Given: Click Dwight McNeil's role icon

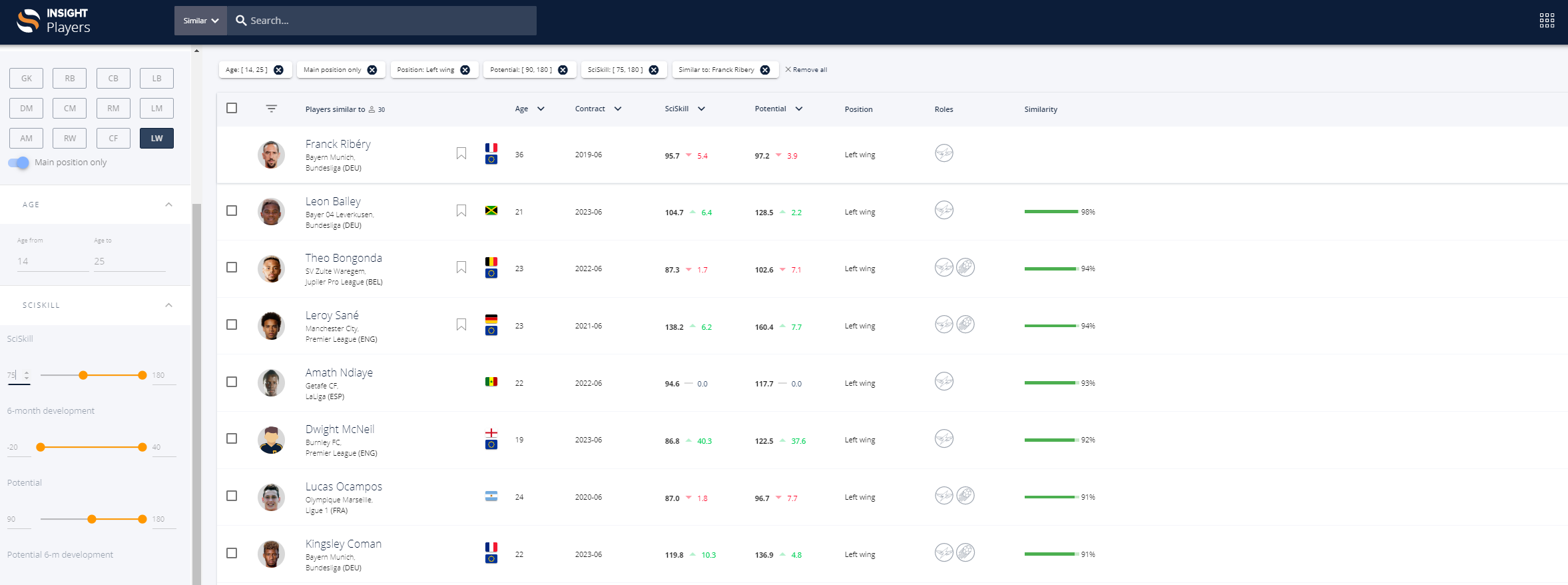Looking at the screenshot, I should click(x=943, y=438).
